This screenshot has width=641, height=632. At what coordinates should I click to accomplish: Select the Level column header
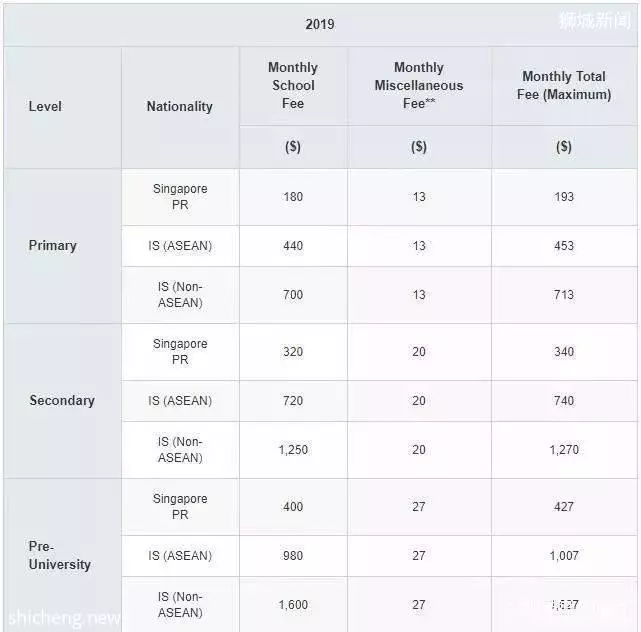(x=45, y=106)
